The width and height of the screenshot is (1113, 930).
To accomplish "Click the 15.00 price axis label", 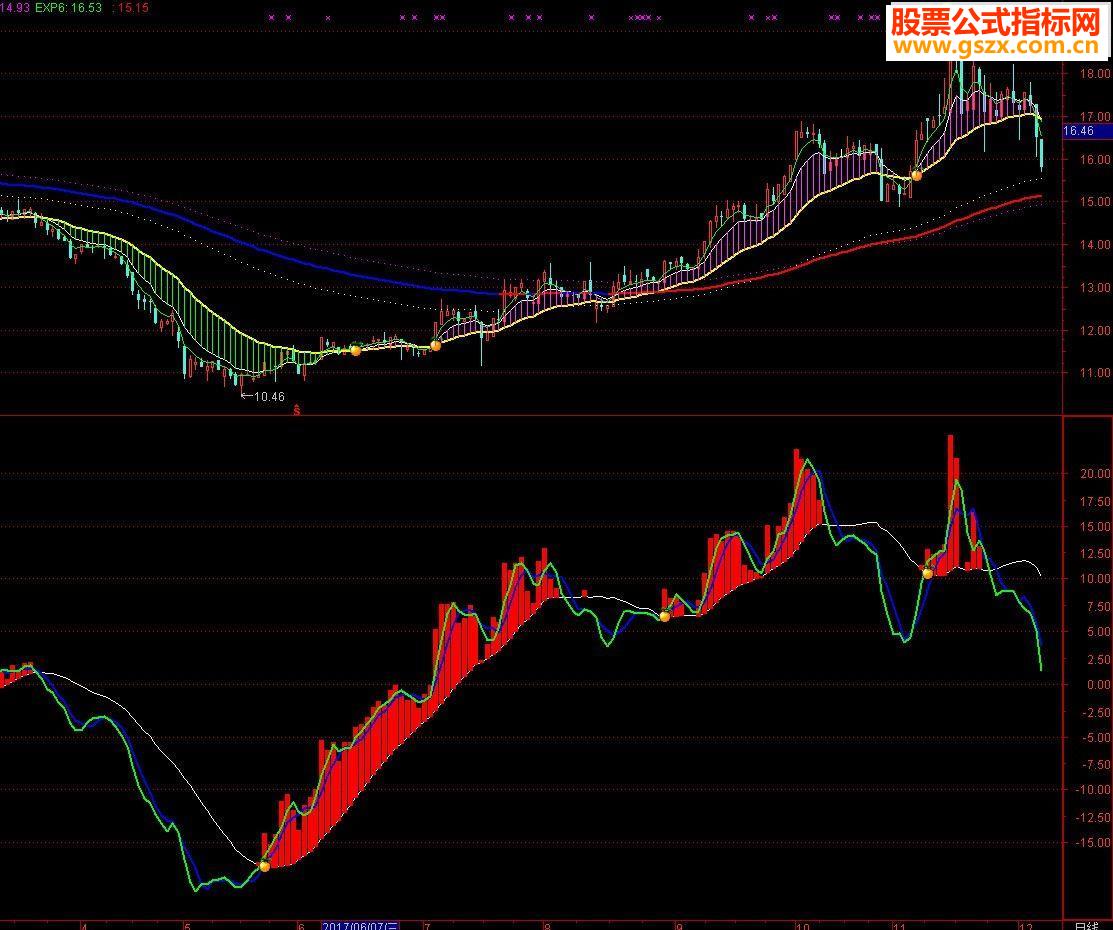I will coord(1094,202).
